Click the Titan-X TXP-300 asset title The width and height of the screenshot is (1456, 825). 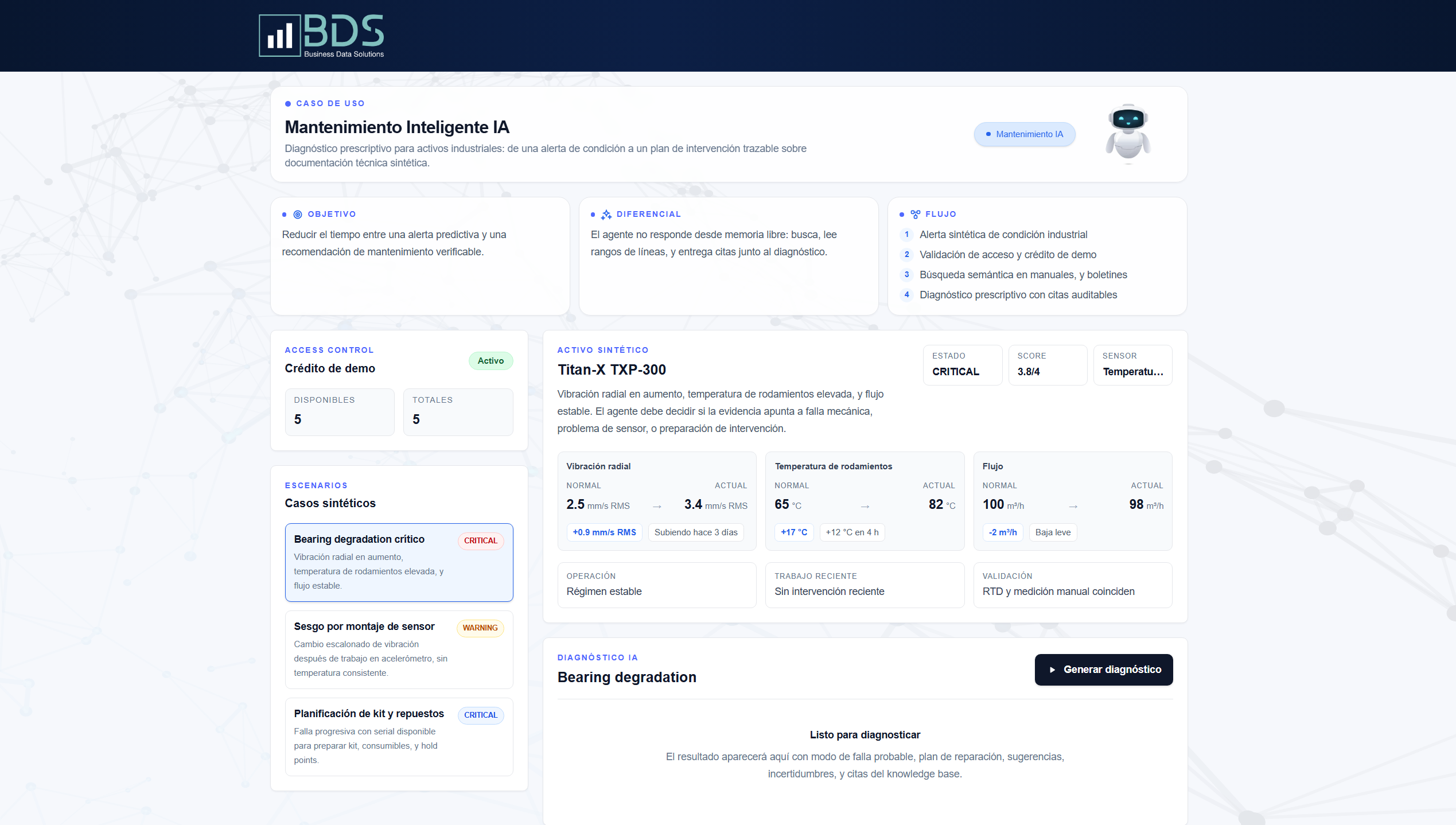pos(612,370)
